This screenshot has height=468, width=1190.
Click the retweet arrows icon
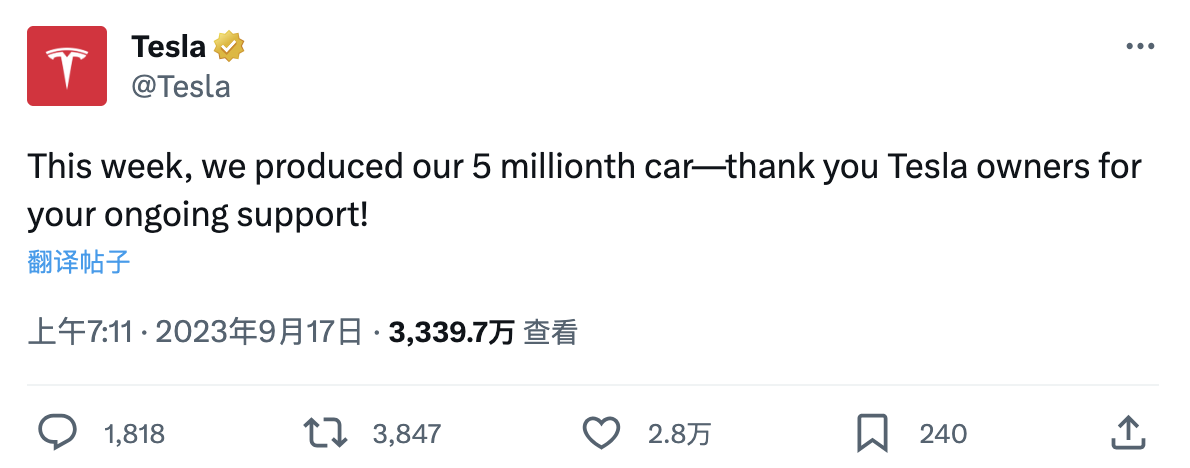pos(325,433)
